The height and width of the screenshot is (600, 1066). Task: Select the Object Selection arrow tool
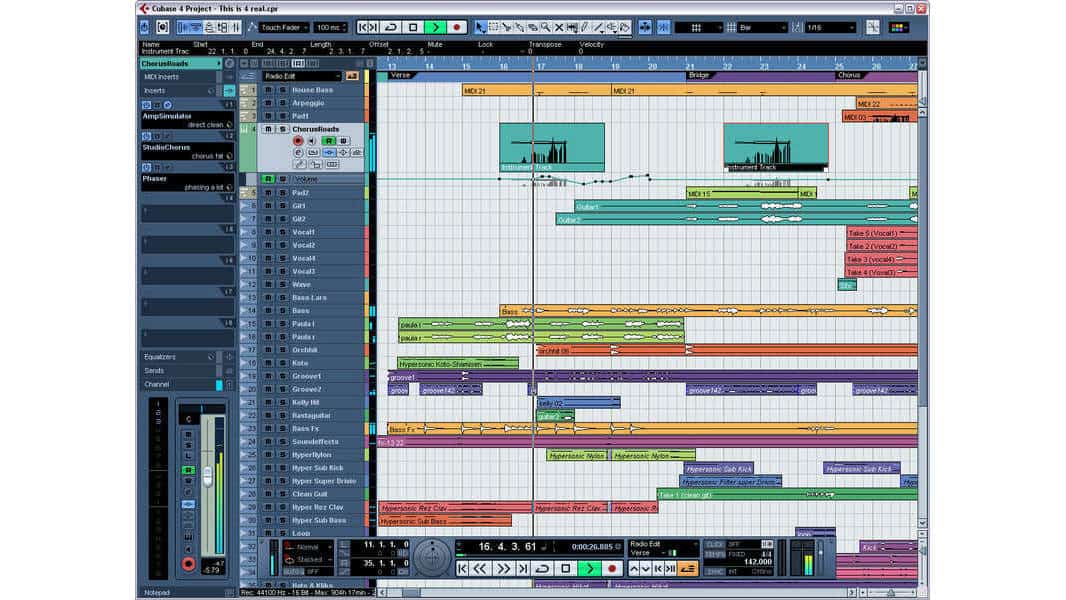[x=479, y=27]
